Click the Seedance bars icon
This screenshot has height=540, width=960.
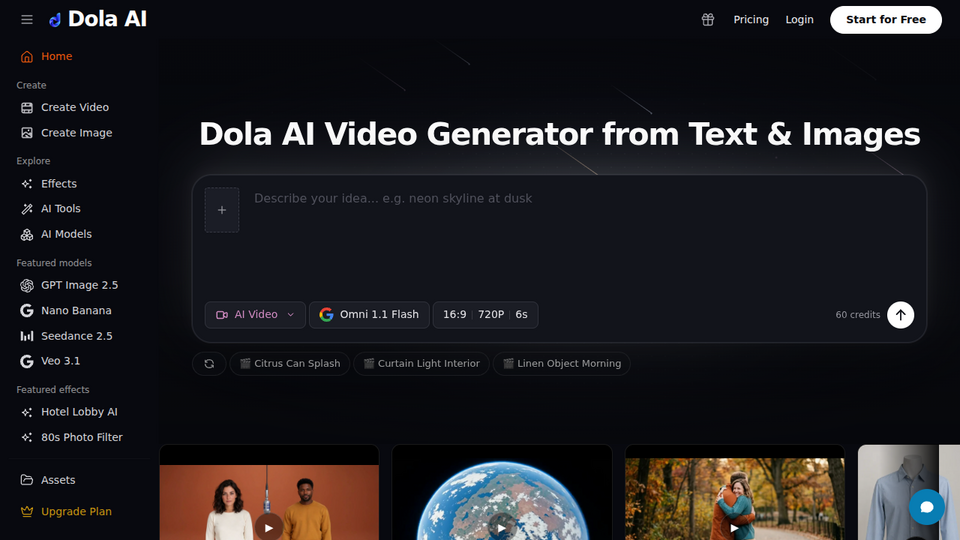pos(26,336)
